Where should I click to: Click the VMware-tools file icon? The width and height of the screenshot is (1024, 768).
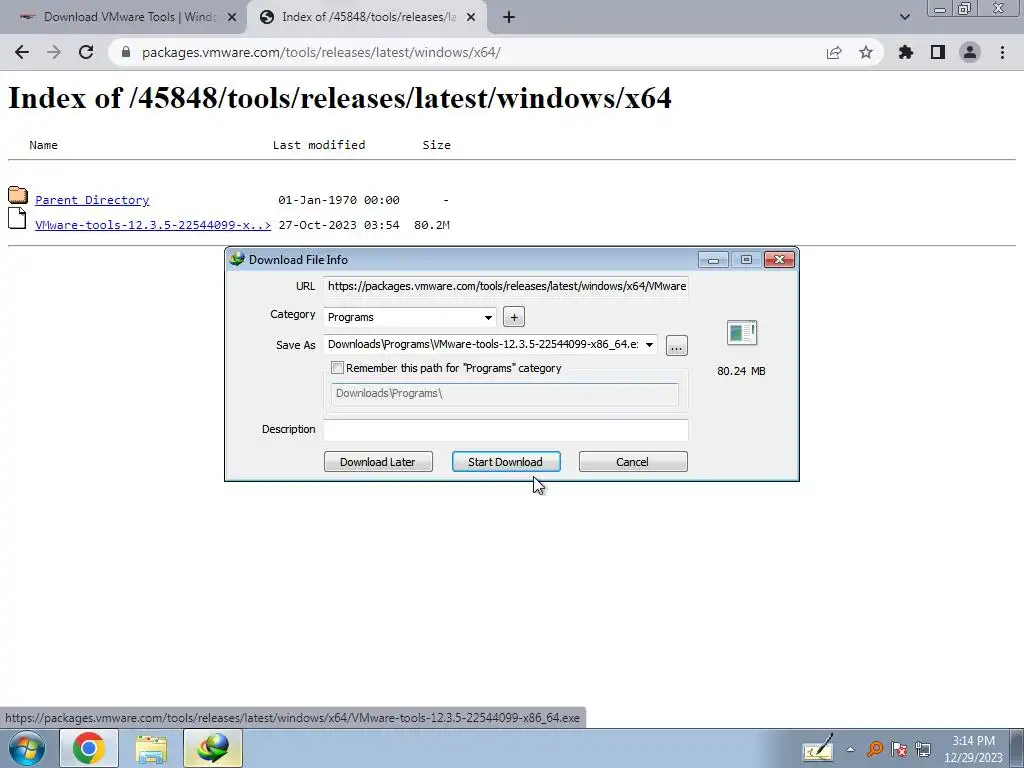pos(17,219)
